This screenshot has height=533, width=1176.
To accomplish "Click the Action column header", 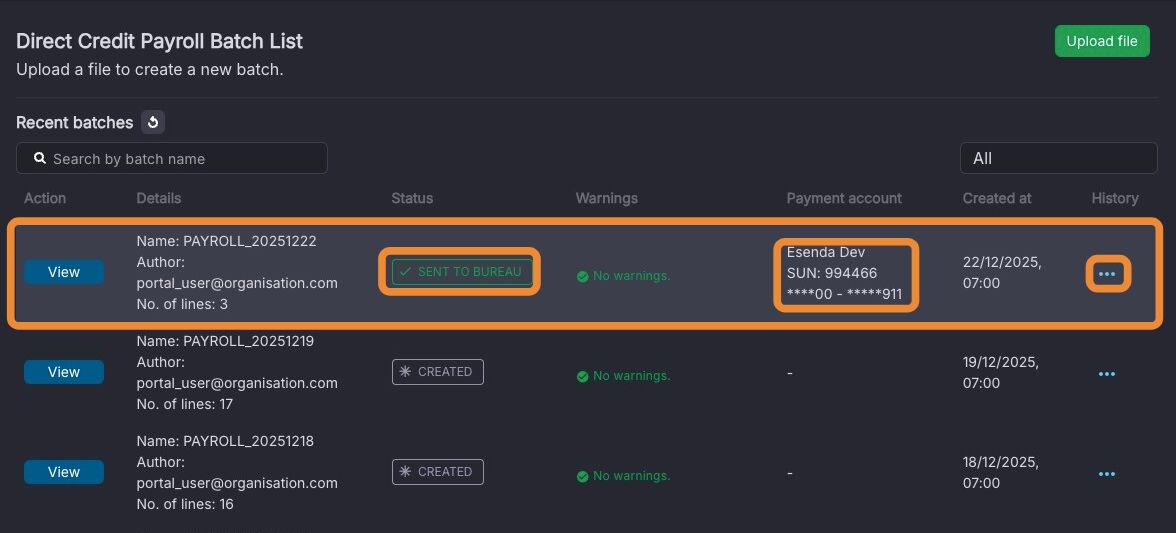I will 45,199.
